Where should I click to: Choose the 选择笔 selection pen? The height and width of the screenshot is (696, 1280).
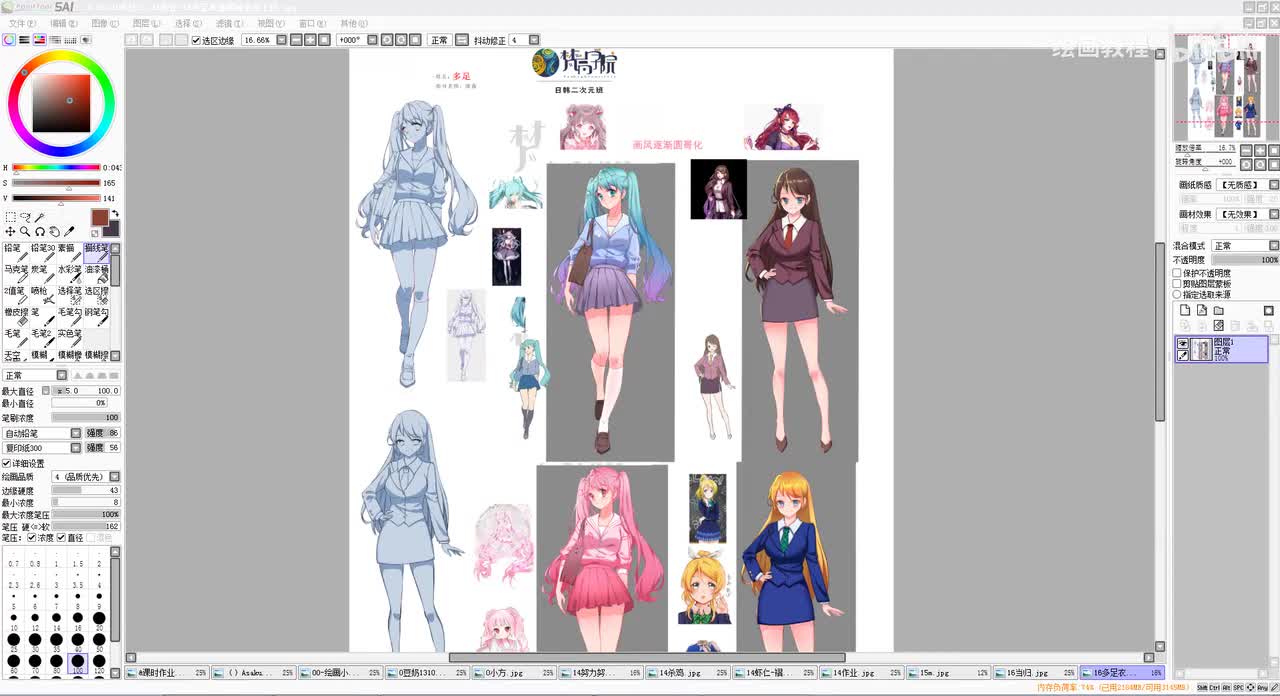click(69, 295)
